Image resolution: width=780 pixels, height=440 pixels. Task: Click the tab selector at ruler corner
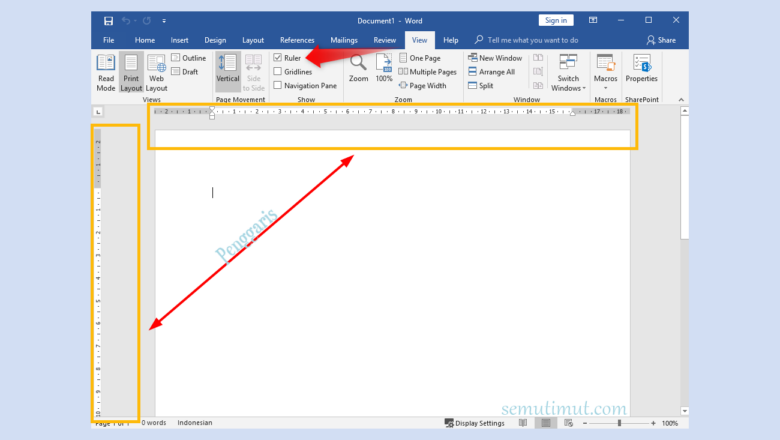(x=98, y=112)
